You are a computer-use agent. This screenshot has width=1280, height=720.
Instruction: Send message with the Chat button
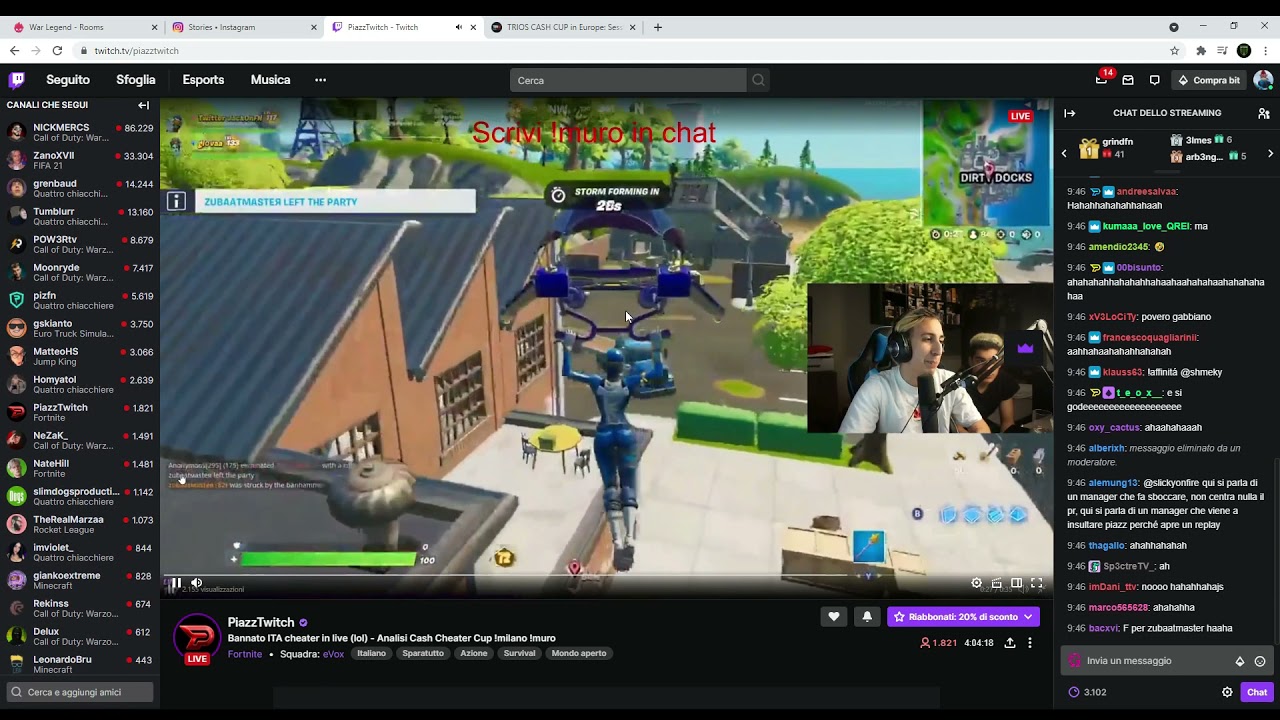(x=1257, y=692)
